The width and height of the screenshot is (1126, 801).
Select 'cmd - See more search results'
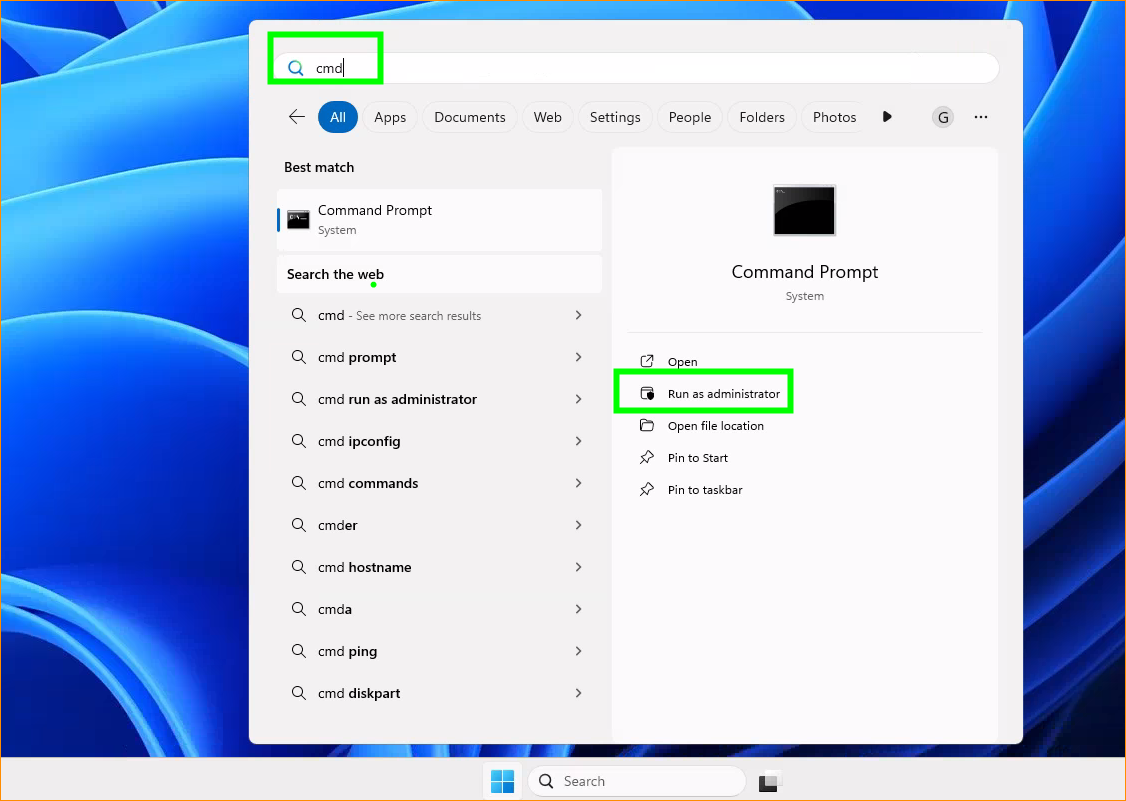tap(439, 315)
